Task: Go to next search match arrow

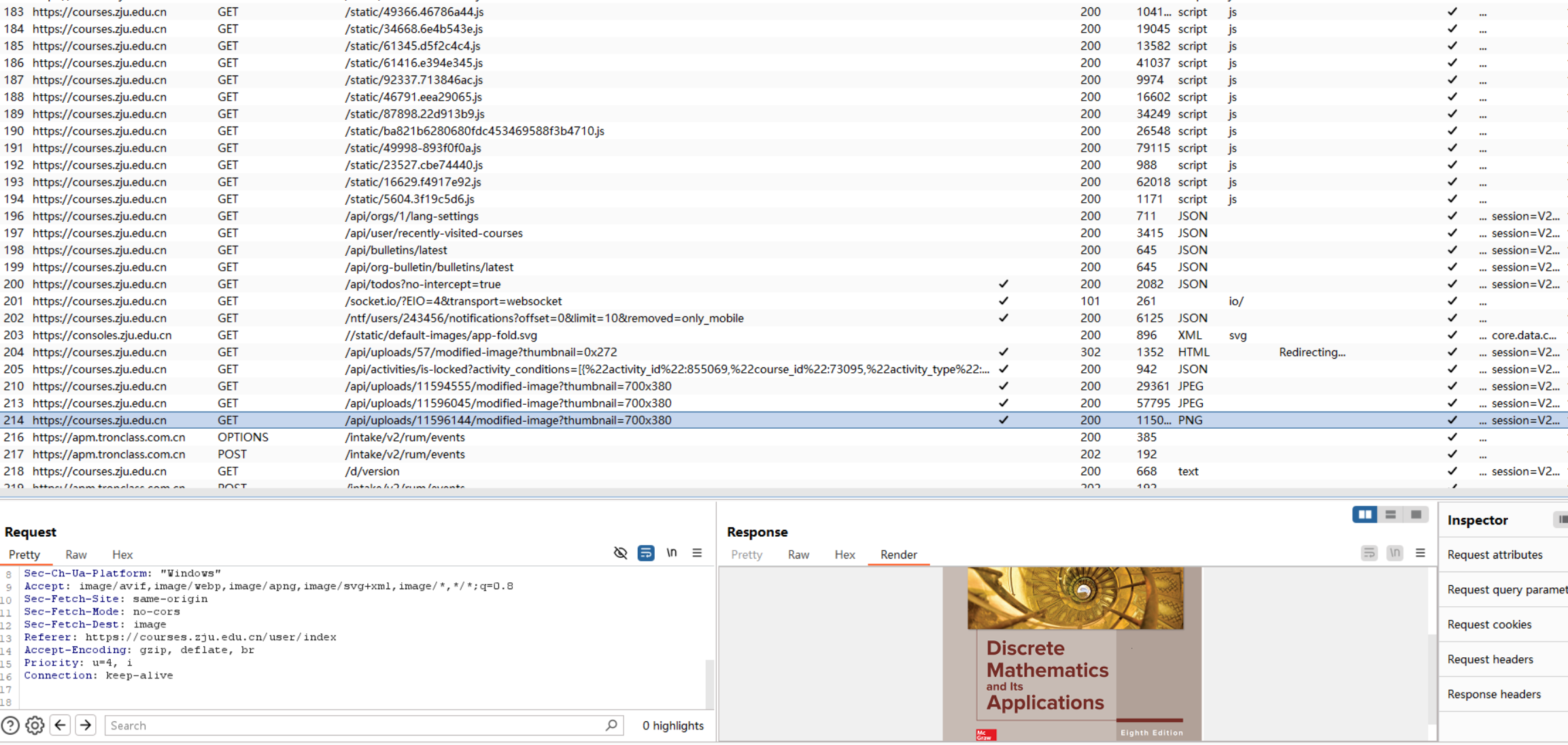Action: pyautogui.click(x=86, y=725)
